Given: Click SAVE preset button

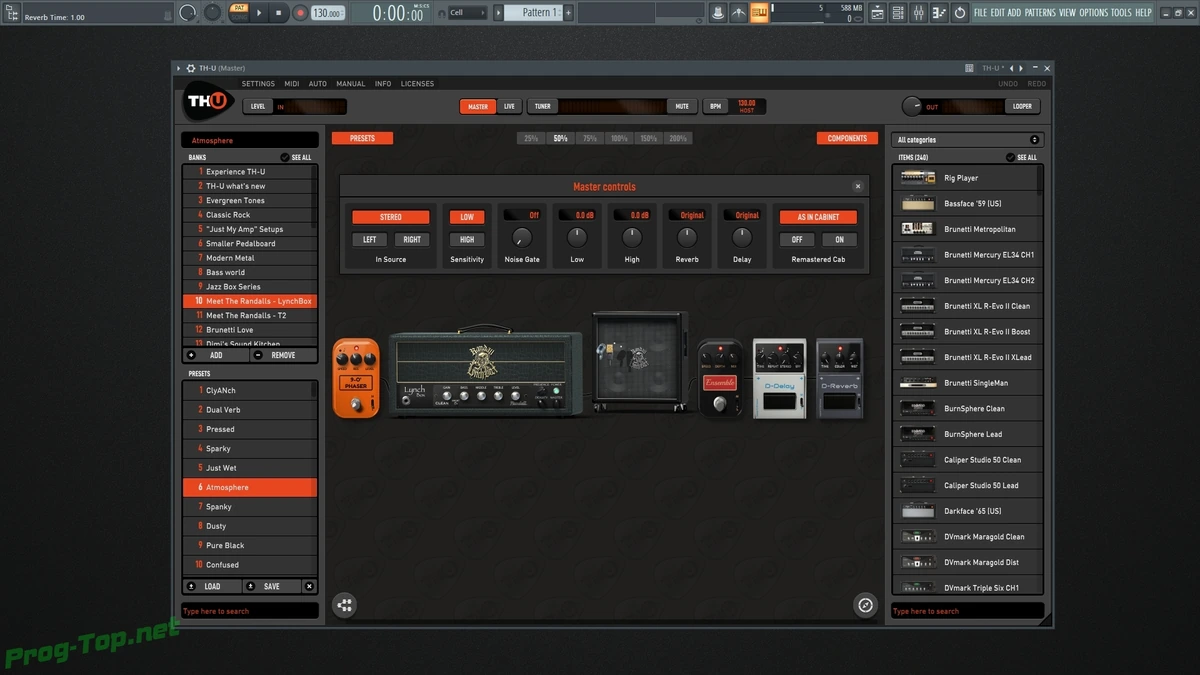Looking at the screenshot, I should pos(271,587).
